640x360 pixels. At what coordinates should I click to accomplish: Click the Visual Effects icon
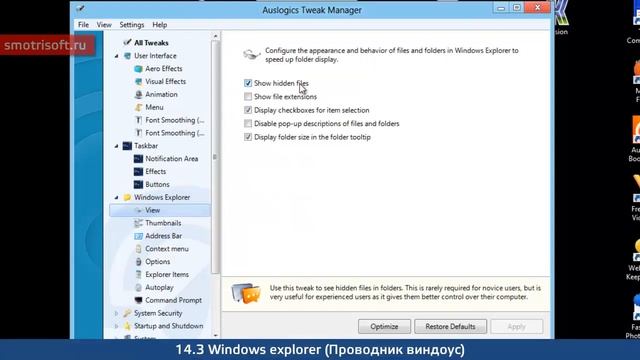tap(138, 82)
